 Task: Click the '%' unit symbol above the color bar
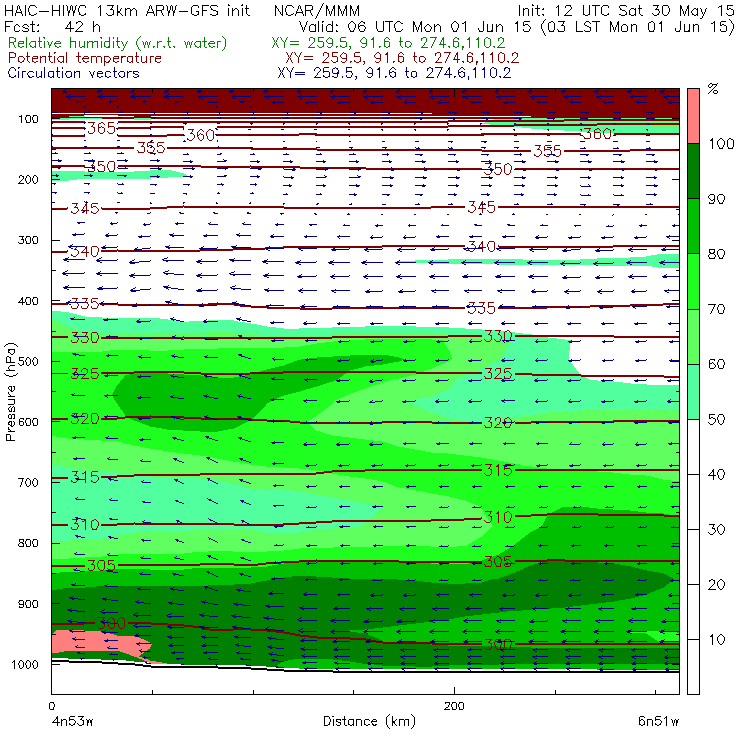[x=713, y=89]
